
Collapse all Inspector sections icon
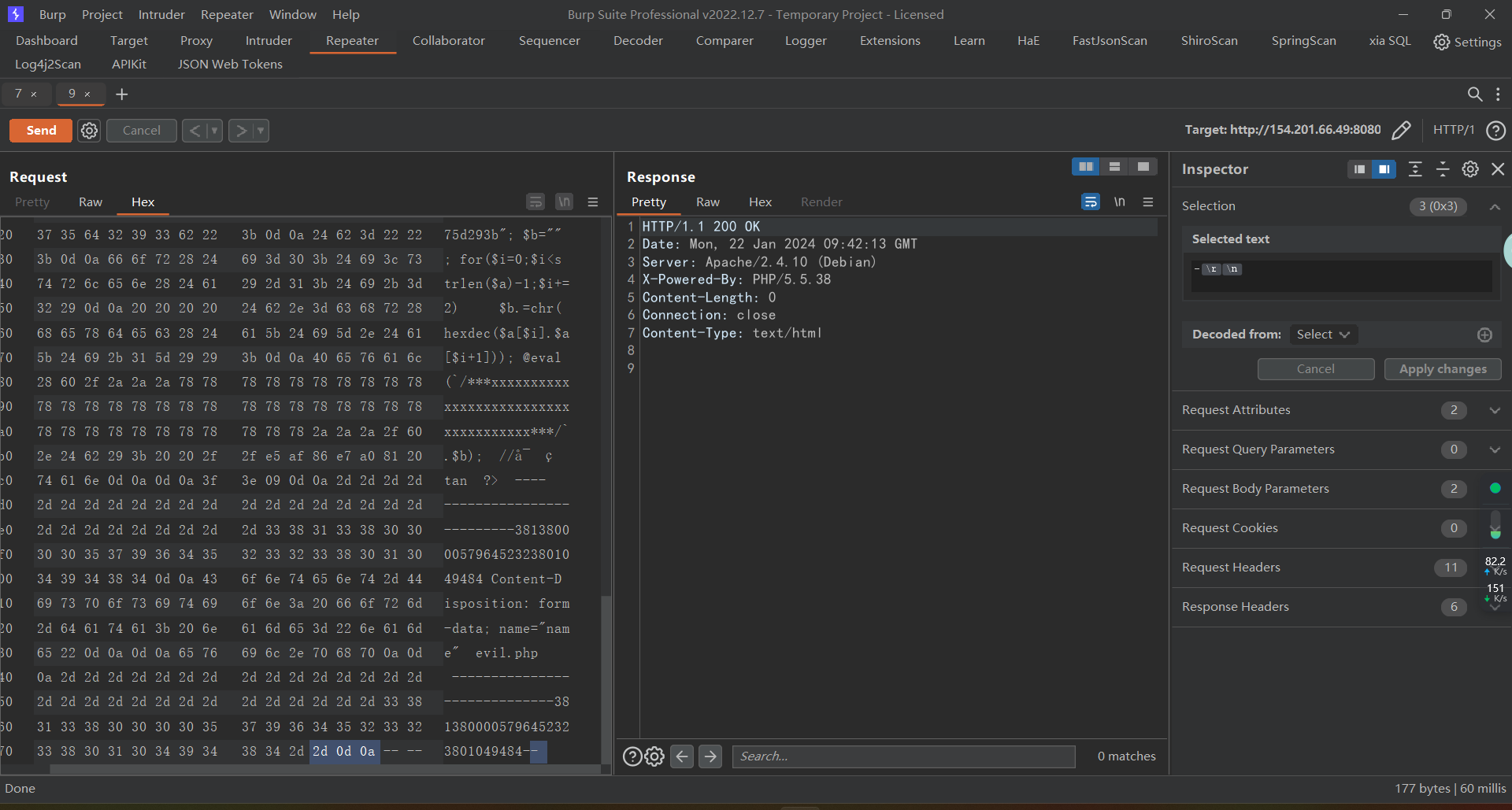(1443, 169)
